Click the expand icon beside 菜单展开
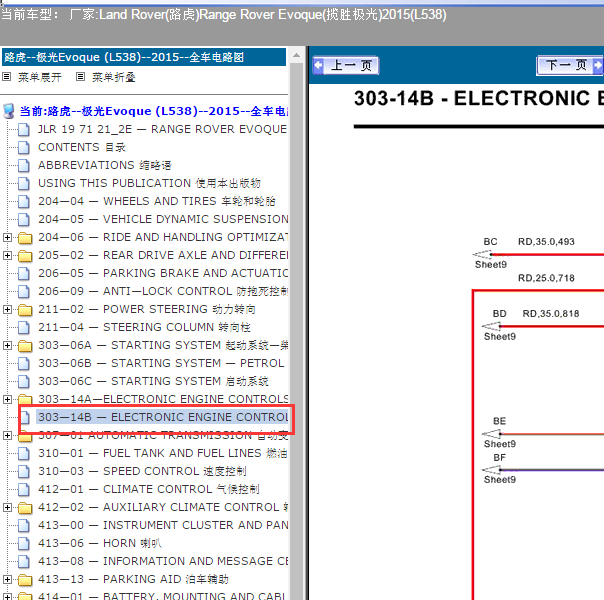 [x=7, y=77]
